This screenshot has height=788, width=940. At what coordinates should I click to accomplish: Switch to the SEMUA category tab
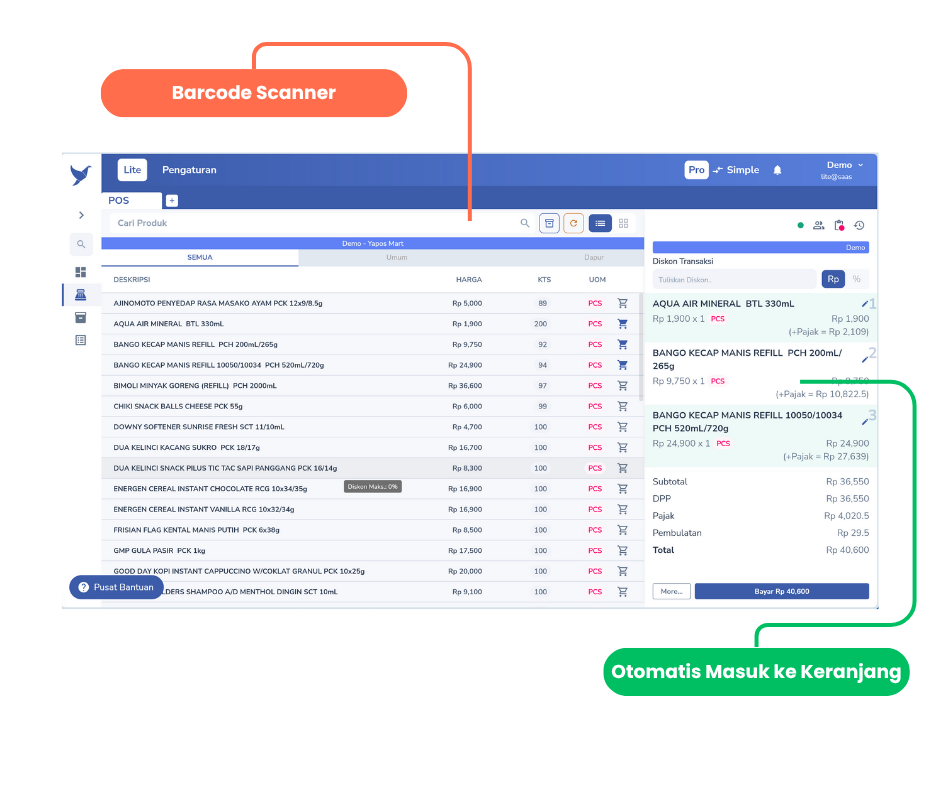coord(200,258)
